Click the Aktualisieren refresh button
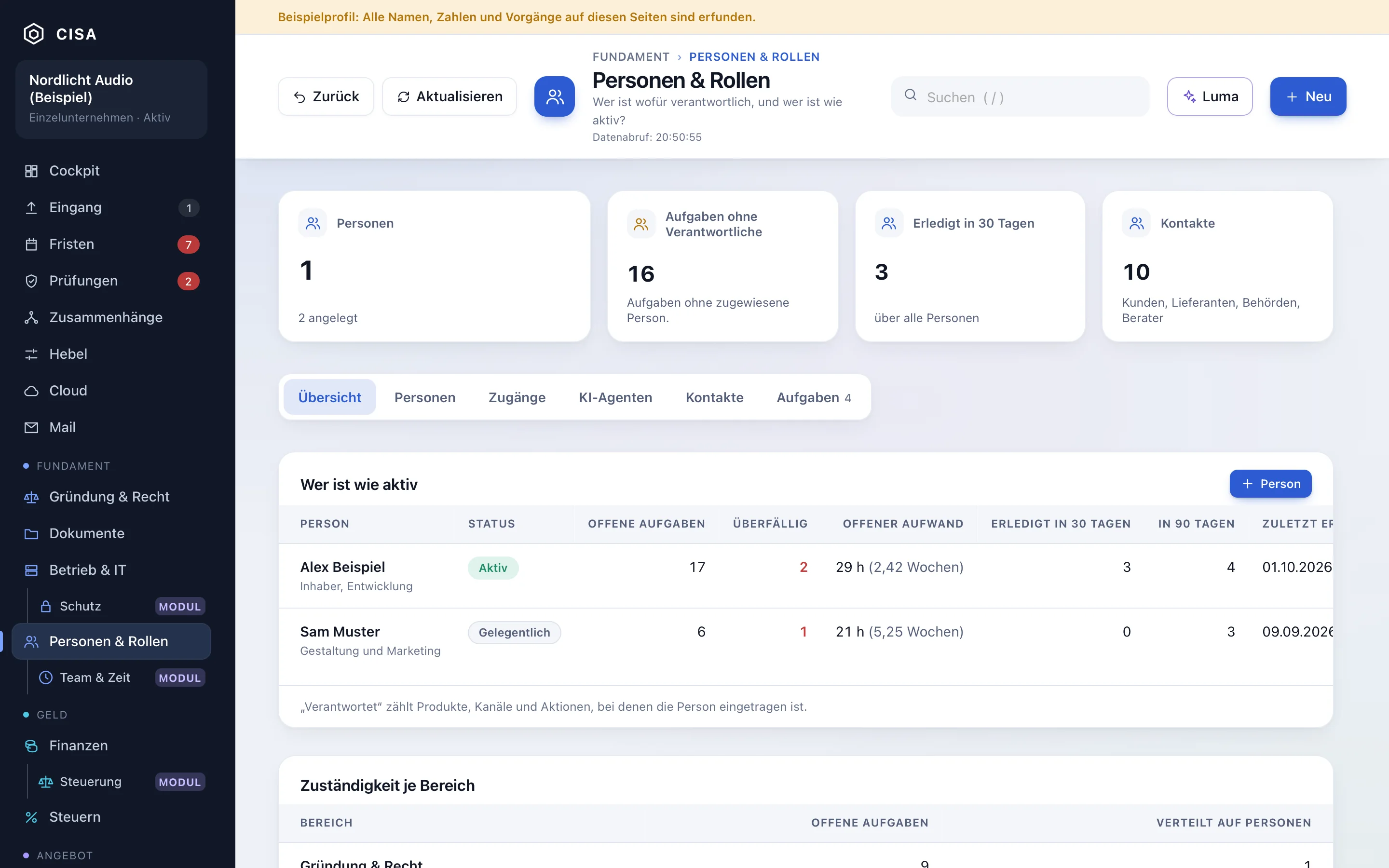1389x868 pixels. coord(449,96)
